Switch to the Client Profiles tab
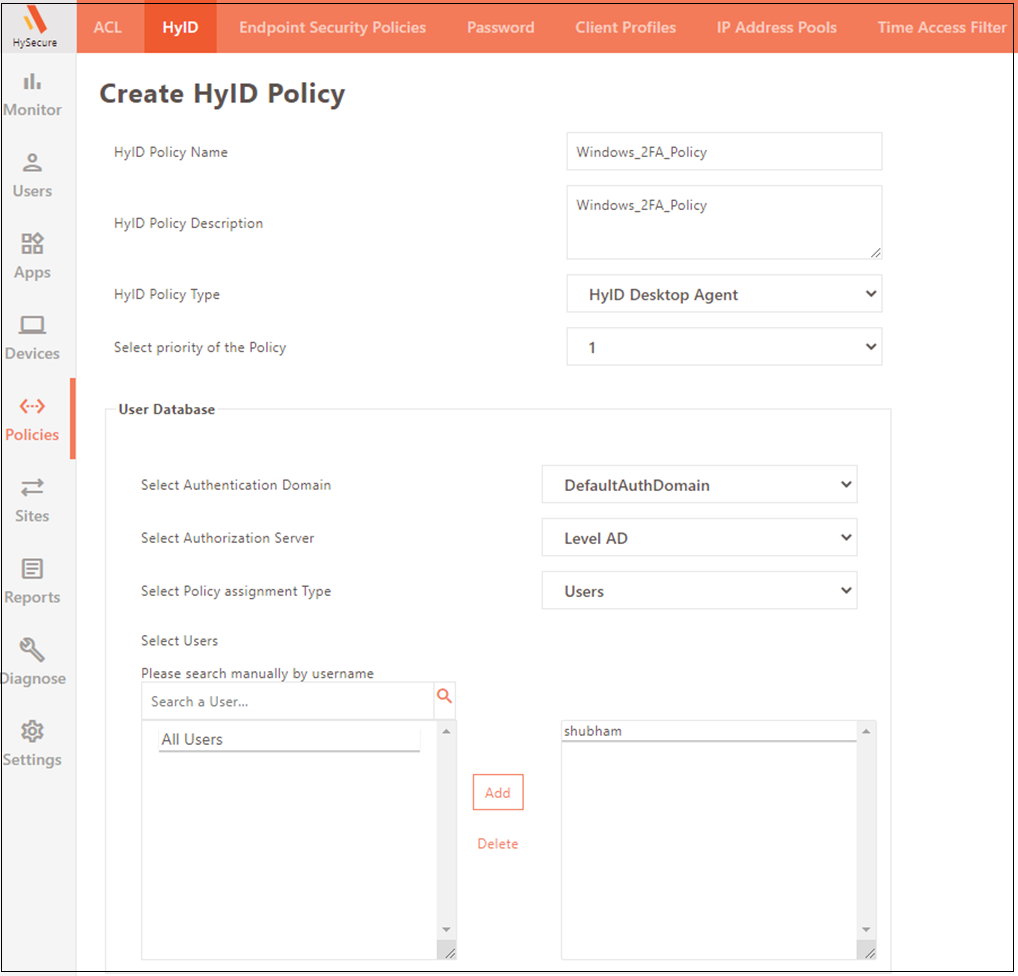The width and height of the screenshot is (1018, 976). point(625,27)
